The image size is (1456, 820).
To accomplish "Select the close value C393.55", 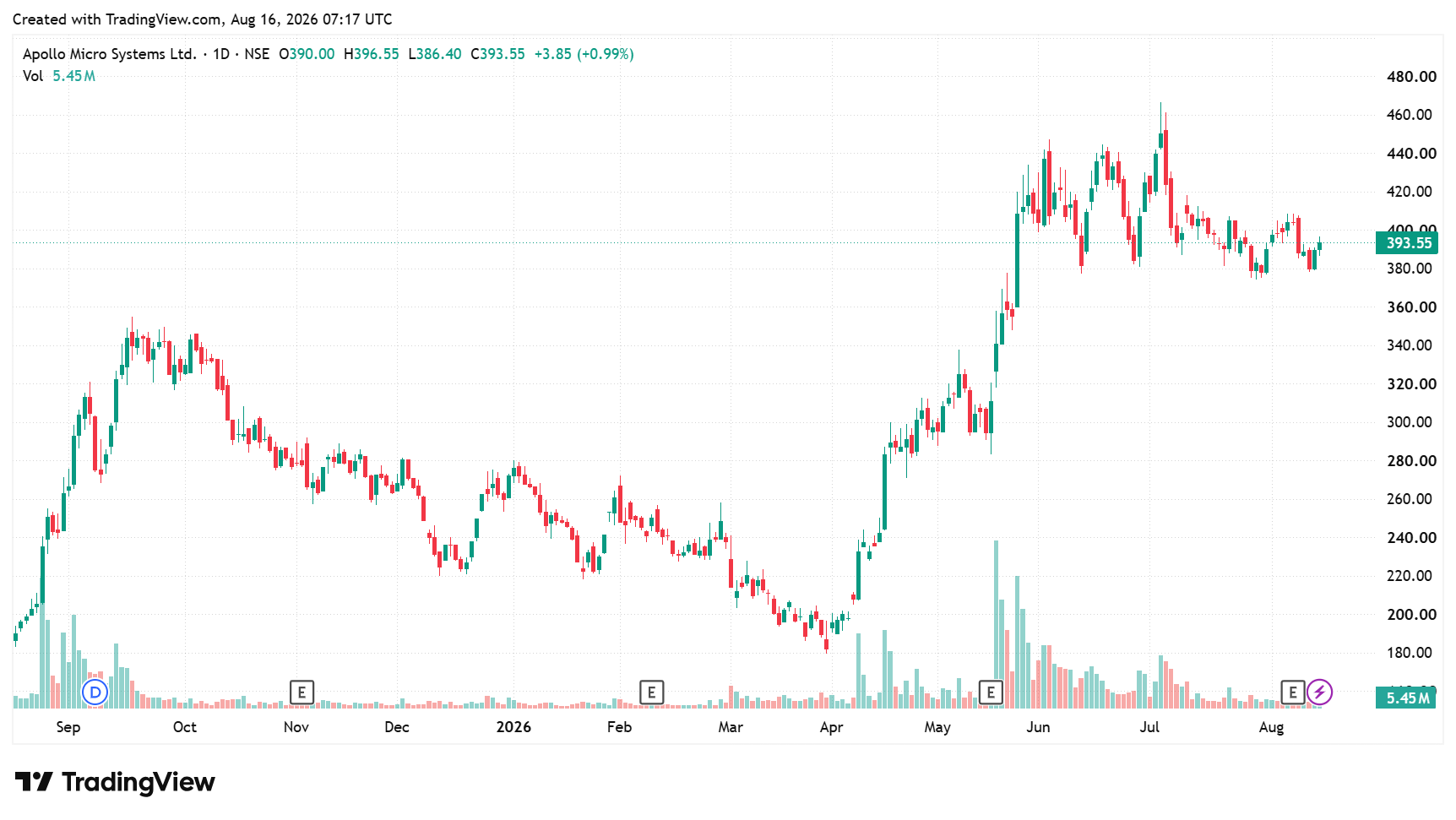I will pos(497,54).
